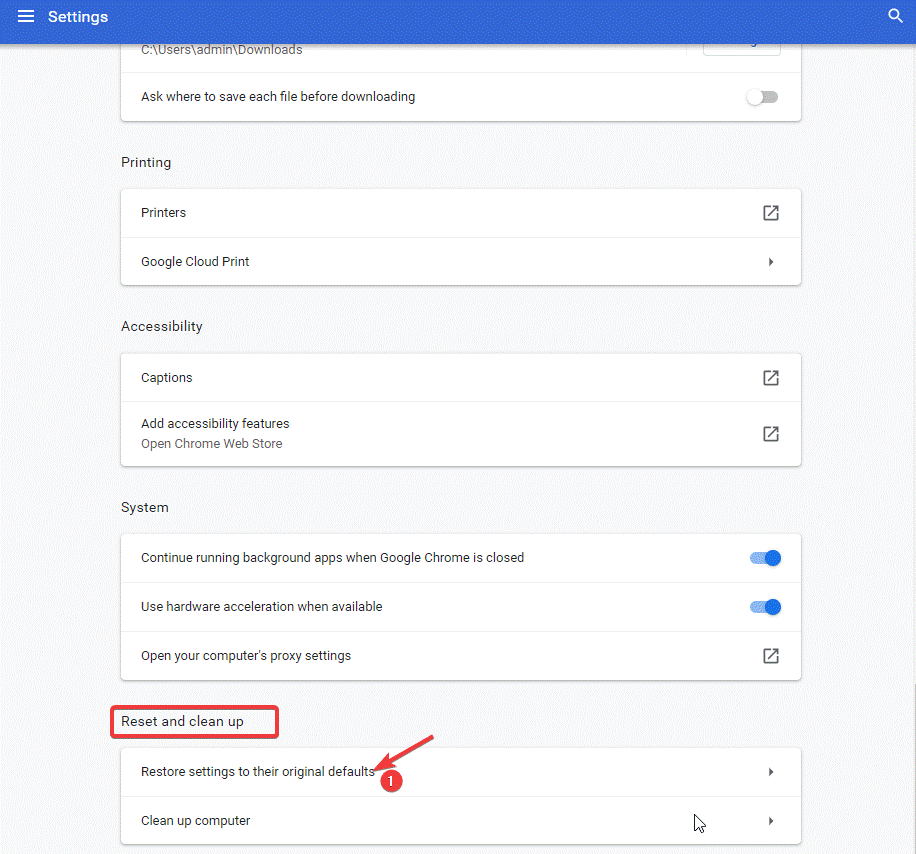Open the Settings hamburger menu

[x=25, y=16]
